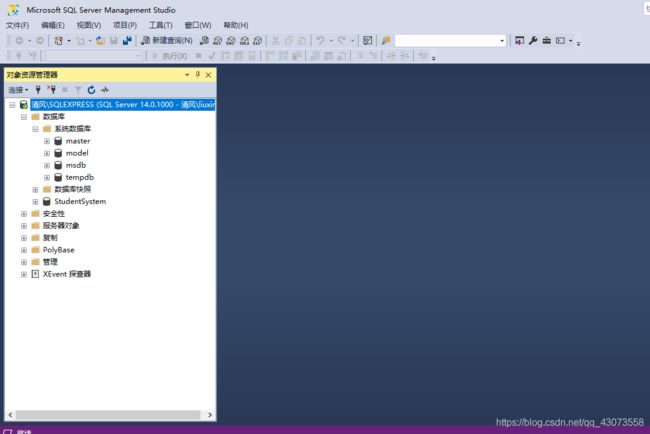Open the 连接 (Connect) dropdown in Object Explorer
Screen dimensions: 650x434
click(x=18, y=90)
